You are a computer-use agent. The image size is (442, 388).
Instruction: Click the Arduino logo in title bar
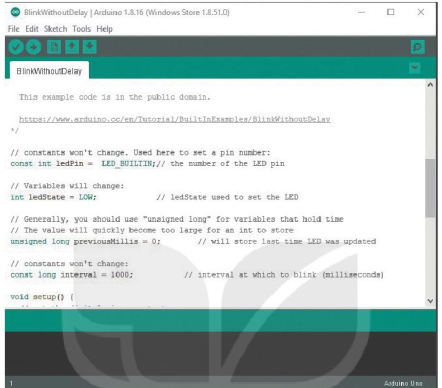[15, 12]
